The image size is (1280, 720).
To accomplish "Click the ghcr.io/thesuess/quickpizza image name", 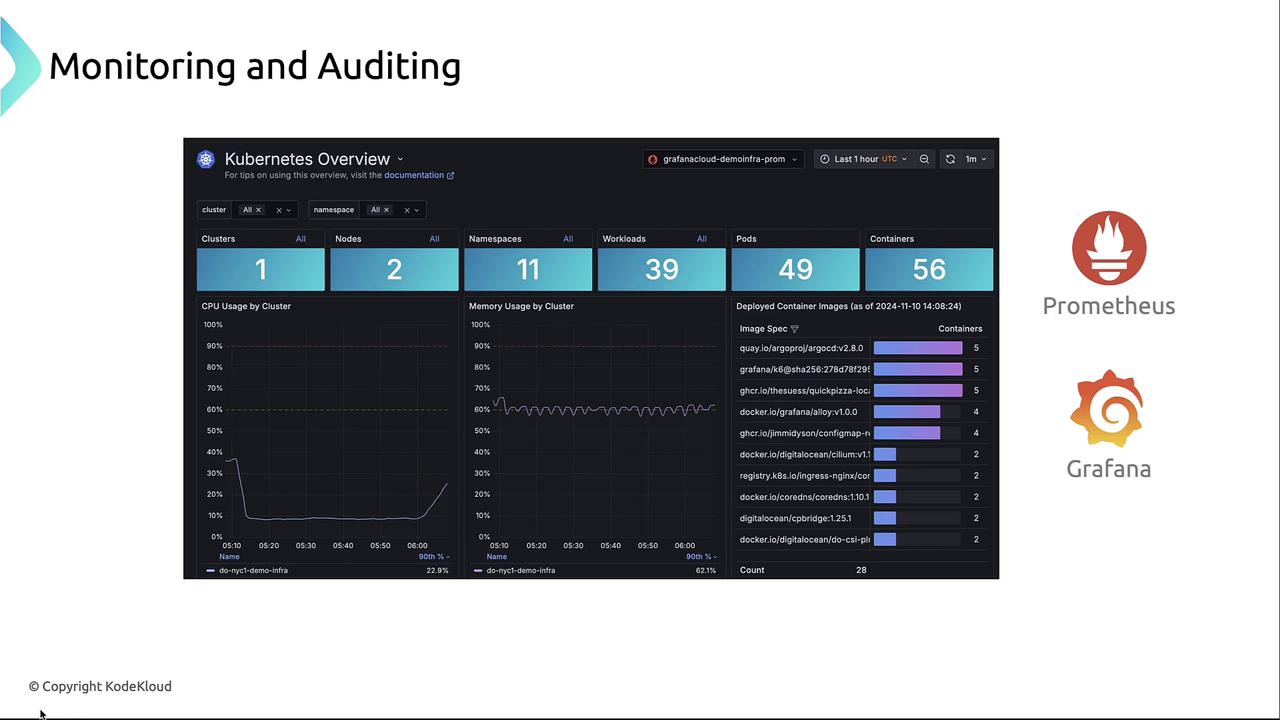I will click(x=805, y=391).
